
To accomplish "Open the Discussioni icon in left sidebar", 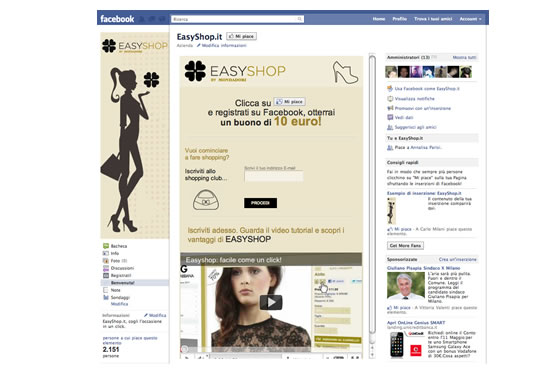I will [106, 268].
